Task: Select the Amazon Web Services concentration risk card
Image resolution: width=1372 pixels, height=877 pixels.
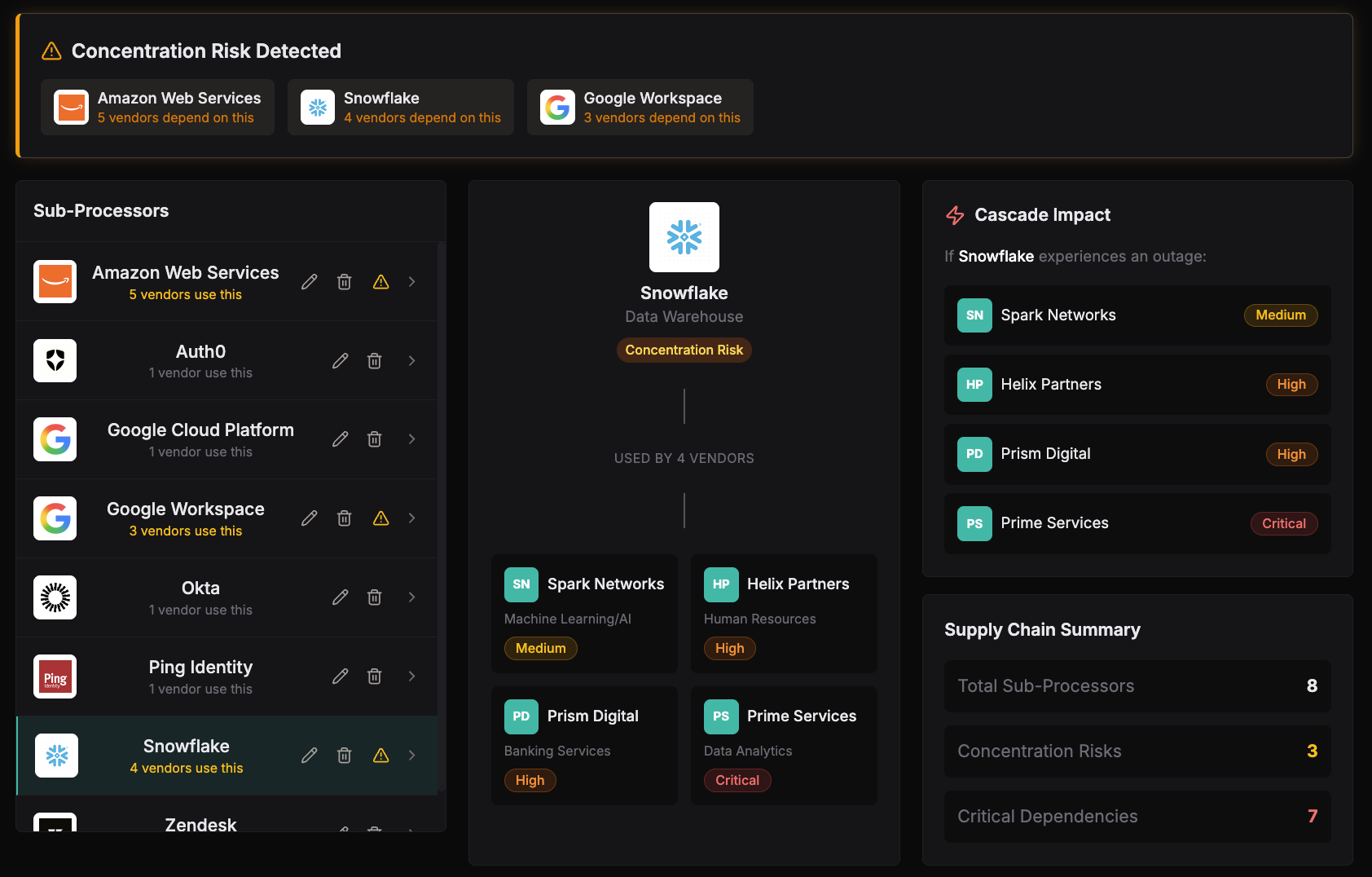Action: pyautogui.click(x=157, y=107)
